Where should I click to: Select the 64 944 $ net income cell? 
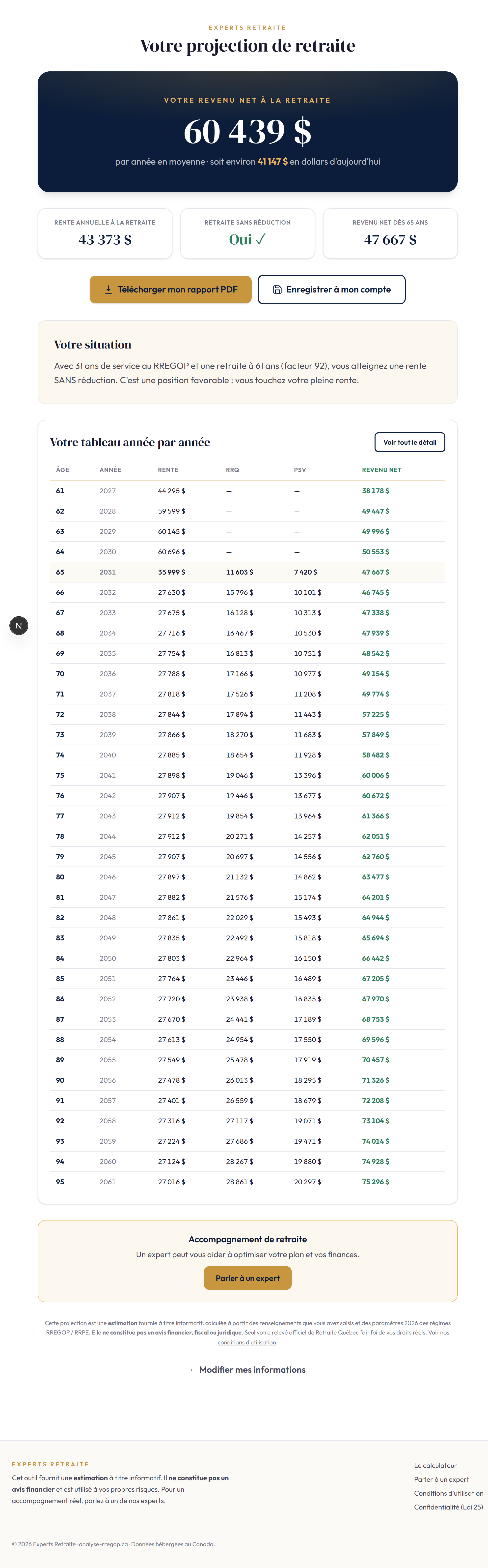pyautogui.click(x=376, y=918)
